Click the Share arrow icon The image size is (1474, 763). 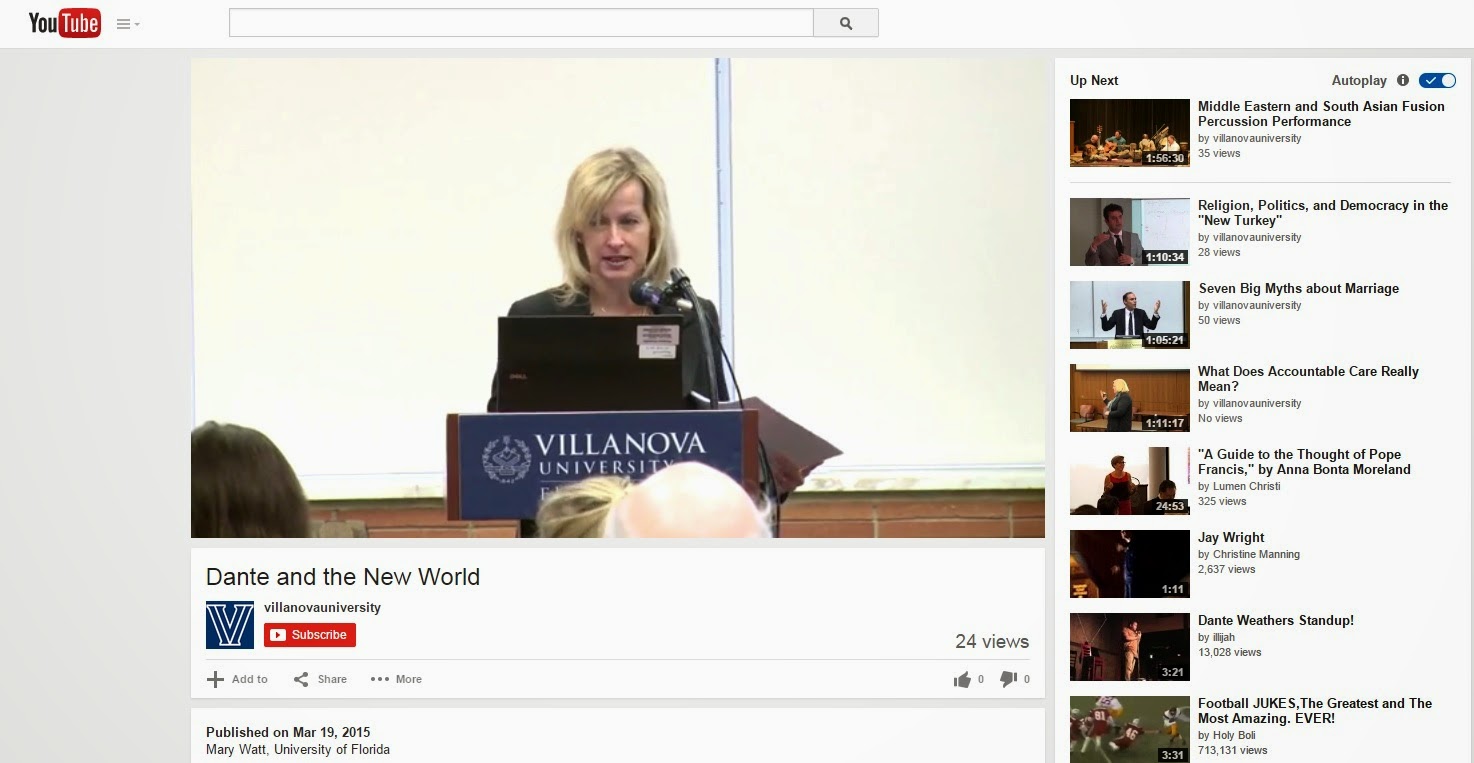tap(301, 679)
